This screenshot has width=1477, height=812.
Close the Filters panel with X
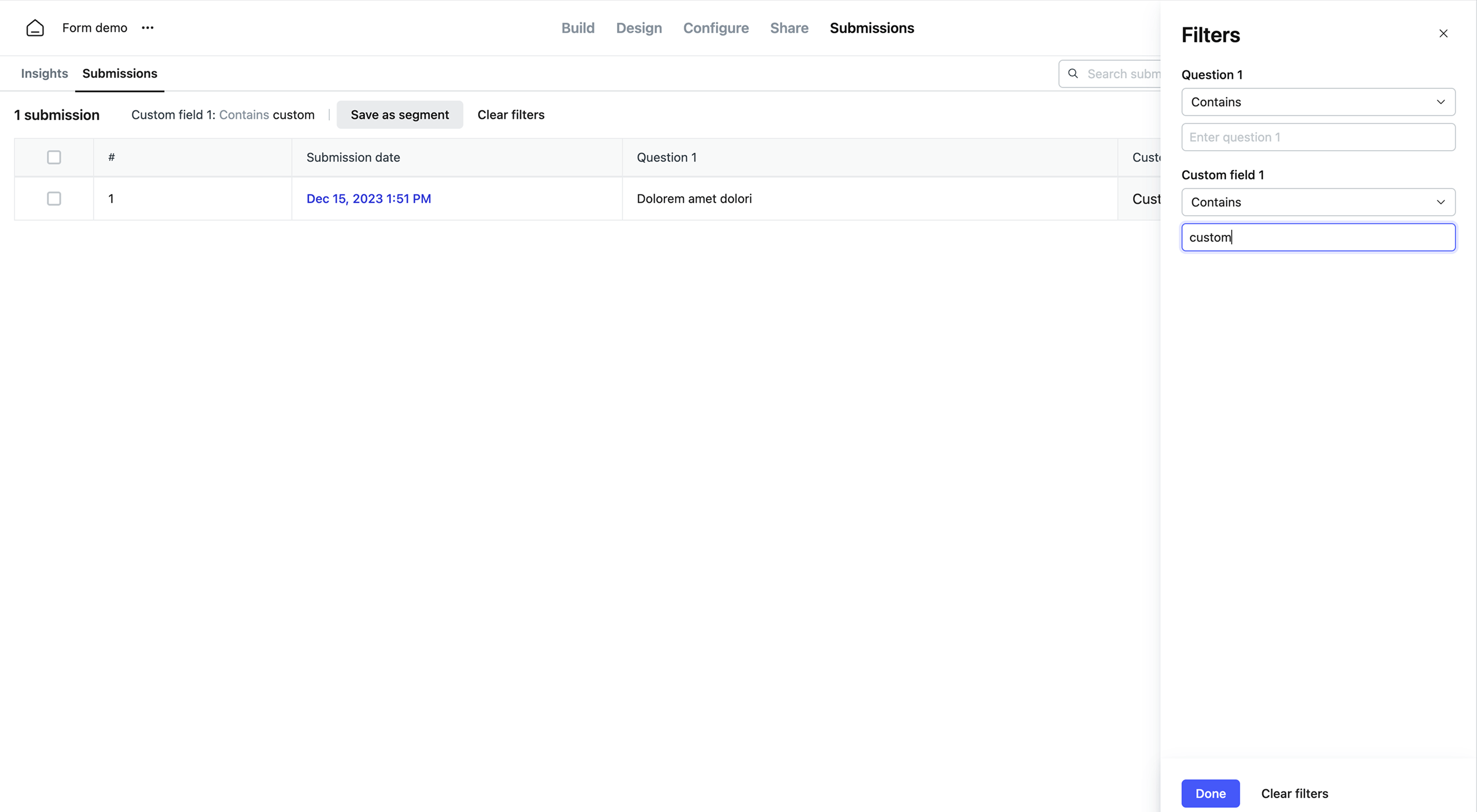coord(1443,34)
